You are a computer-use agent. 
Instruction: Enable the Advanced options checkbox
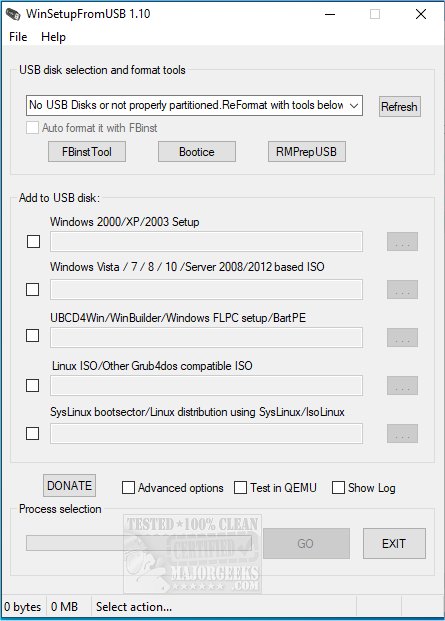(x=128, y=488)
